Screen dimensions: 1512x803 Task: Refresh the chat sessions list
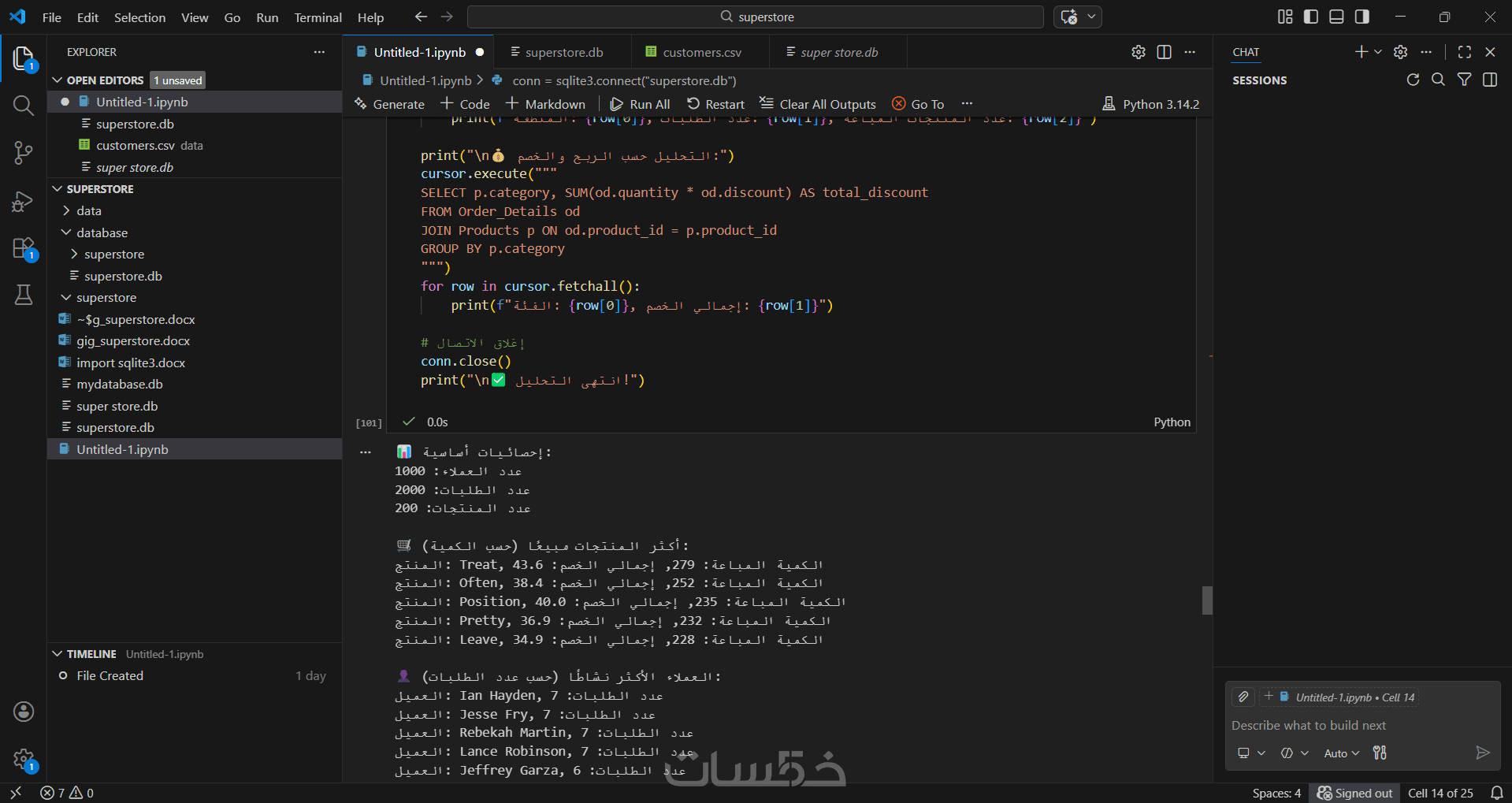(x=1413, y=80)
